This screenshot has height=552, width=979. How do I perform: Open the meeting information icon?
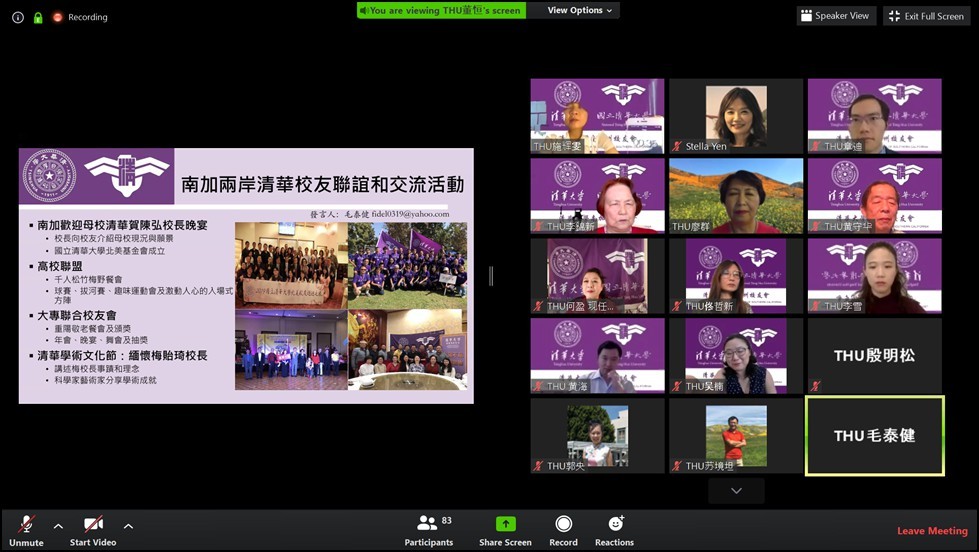coord(17,17)
